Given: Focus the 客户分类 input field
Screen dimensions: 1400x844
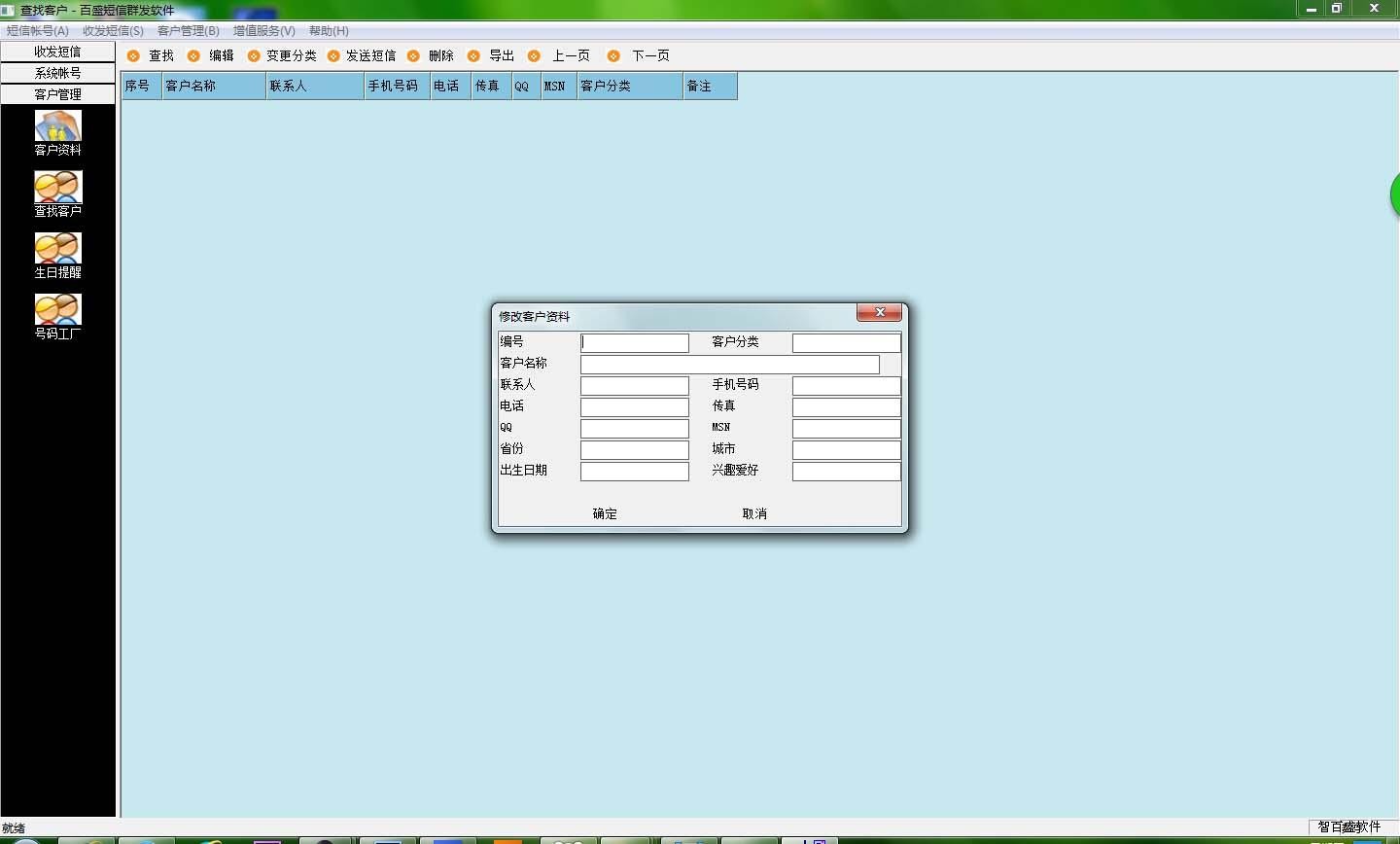Looking at the screenshot, I should (847, 342).
